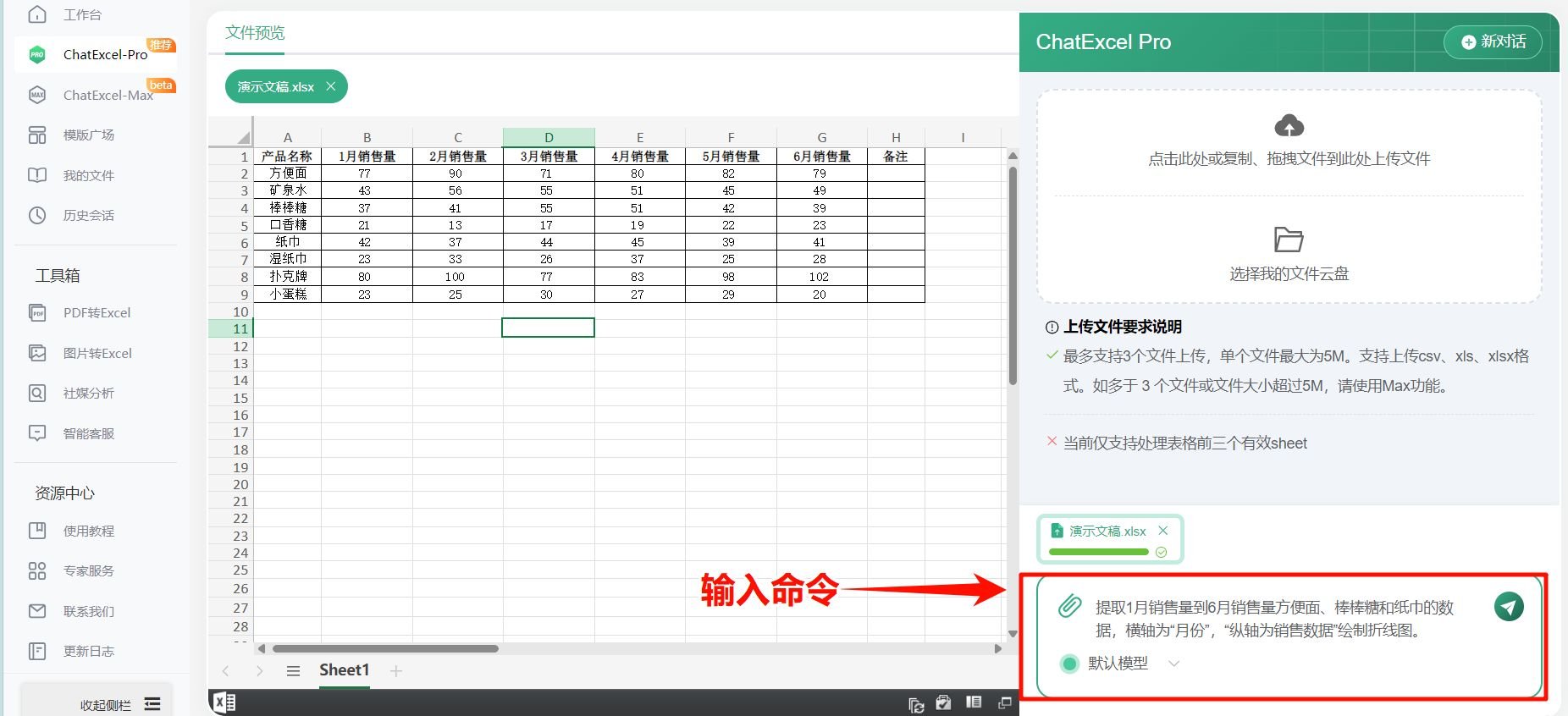Expand the 默认模型 dropdown arrow
The width and height of the screenshot is (1568, 716).
coord(1173,664)
